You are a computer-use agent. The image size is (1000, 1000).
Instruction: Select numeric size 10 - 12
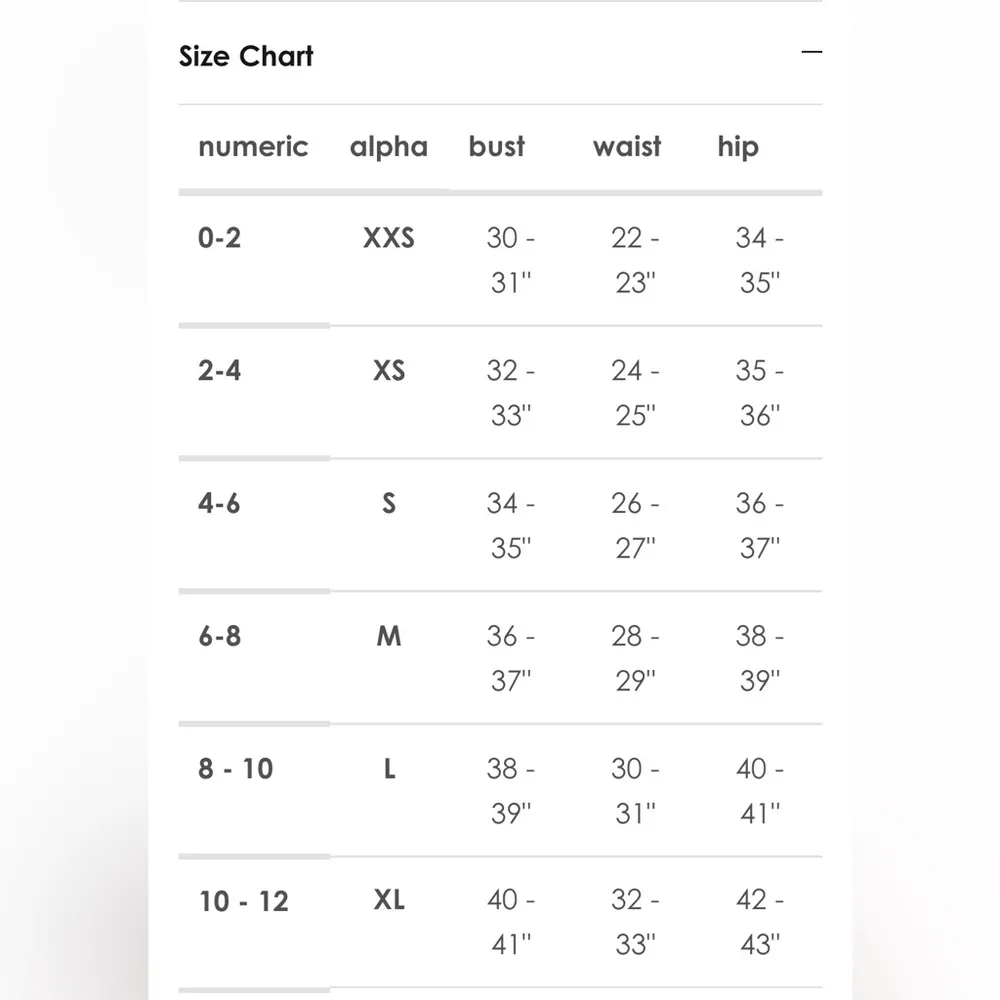[x=244, y=901]
